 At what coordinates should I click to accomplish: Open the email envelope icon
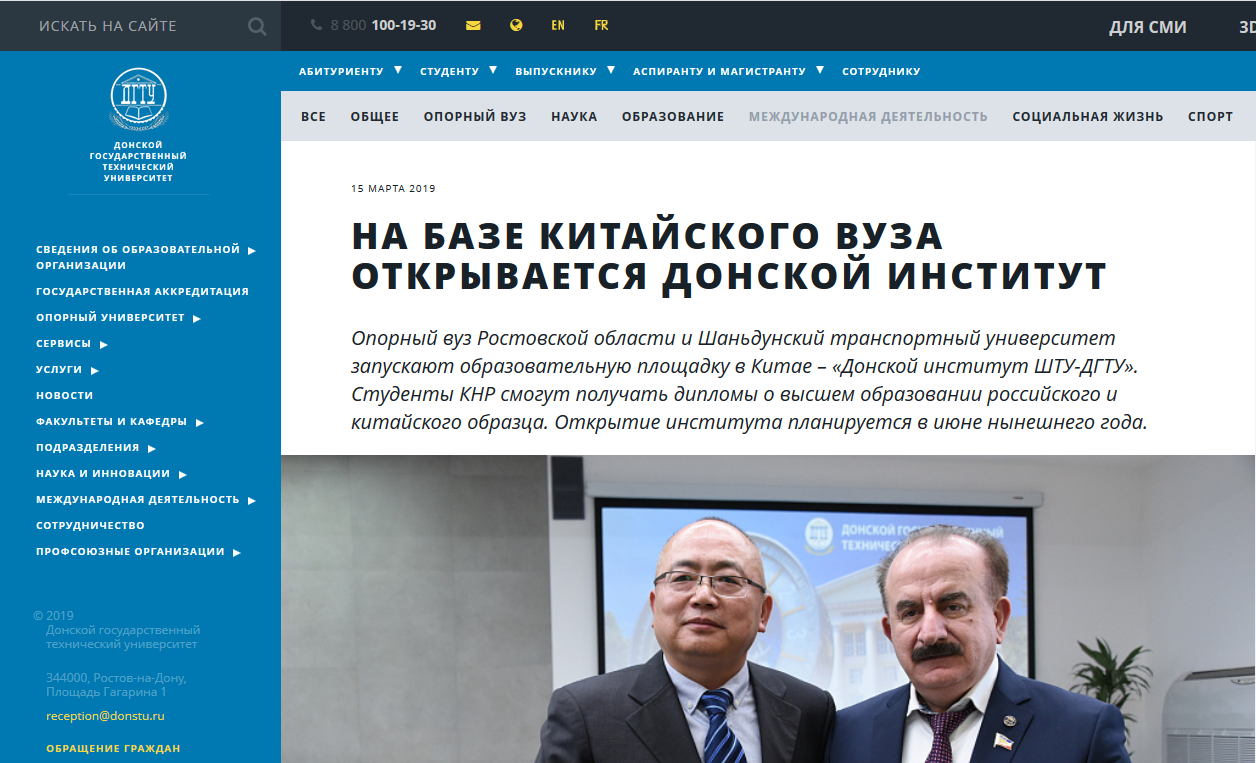coord(473,26)
